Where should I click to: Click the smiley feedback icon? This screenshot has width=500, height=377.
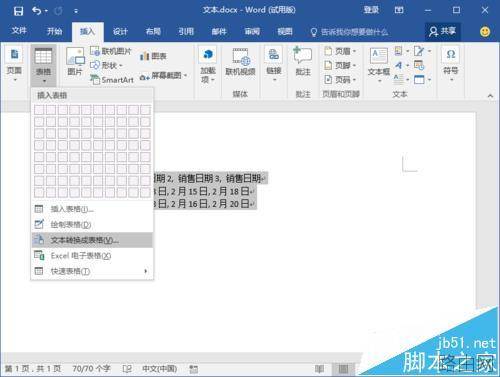click(485, 32)
